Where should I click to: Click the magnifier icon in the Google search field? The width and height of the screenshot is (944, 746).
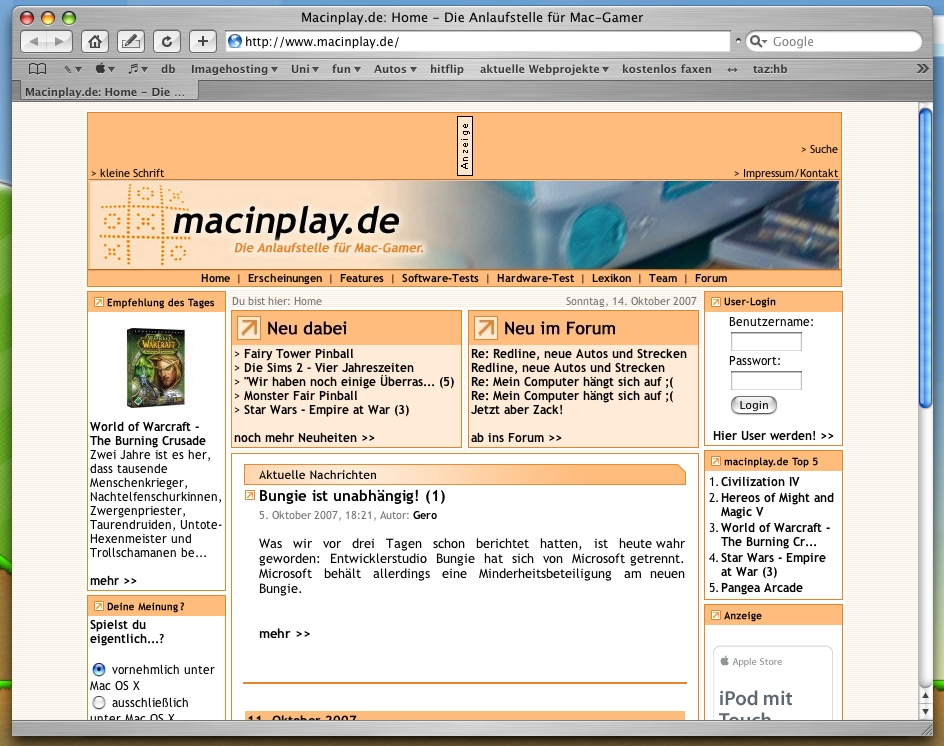[x=757, y=42]
